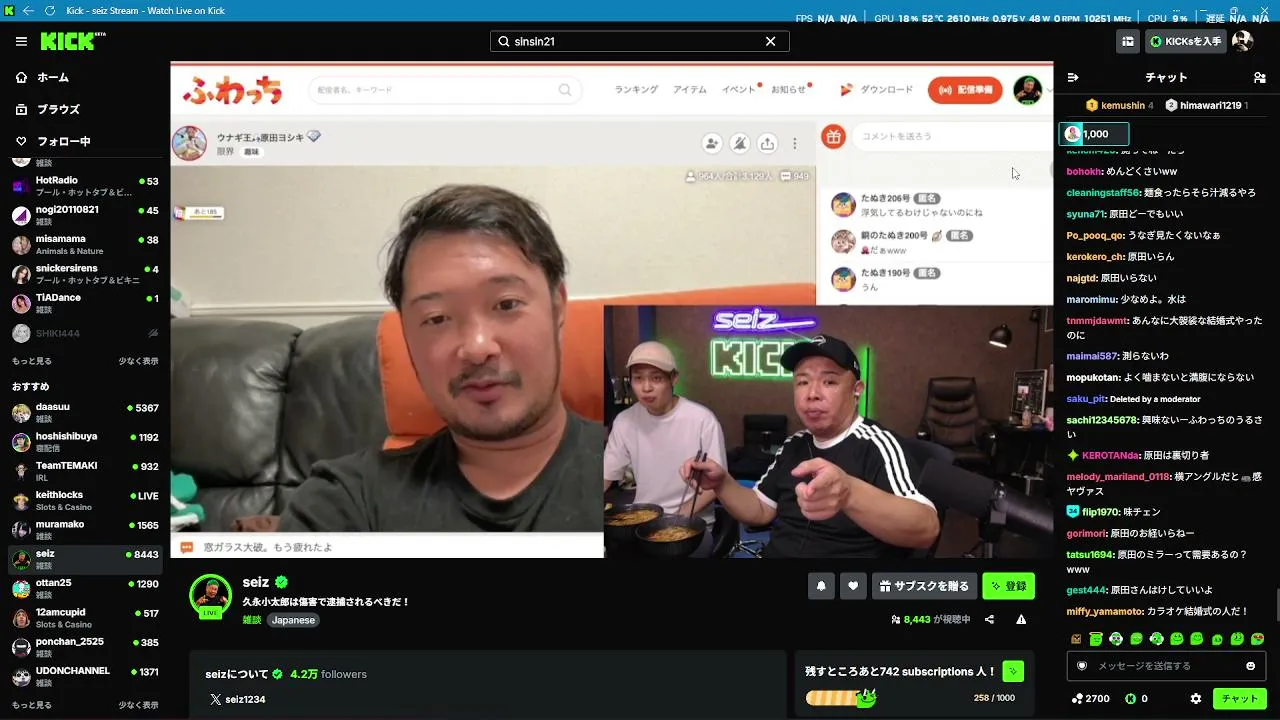1280x720 pixels.
Task: Open the muramako channel
Action: tap(85, 529)
